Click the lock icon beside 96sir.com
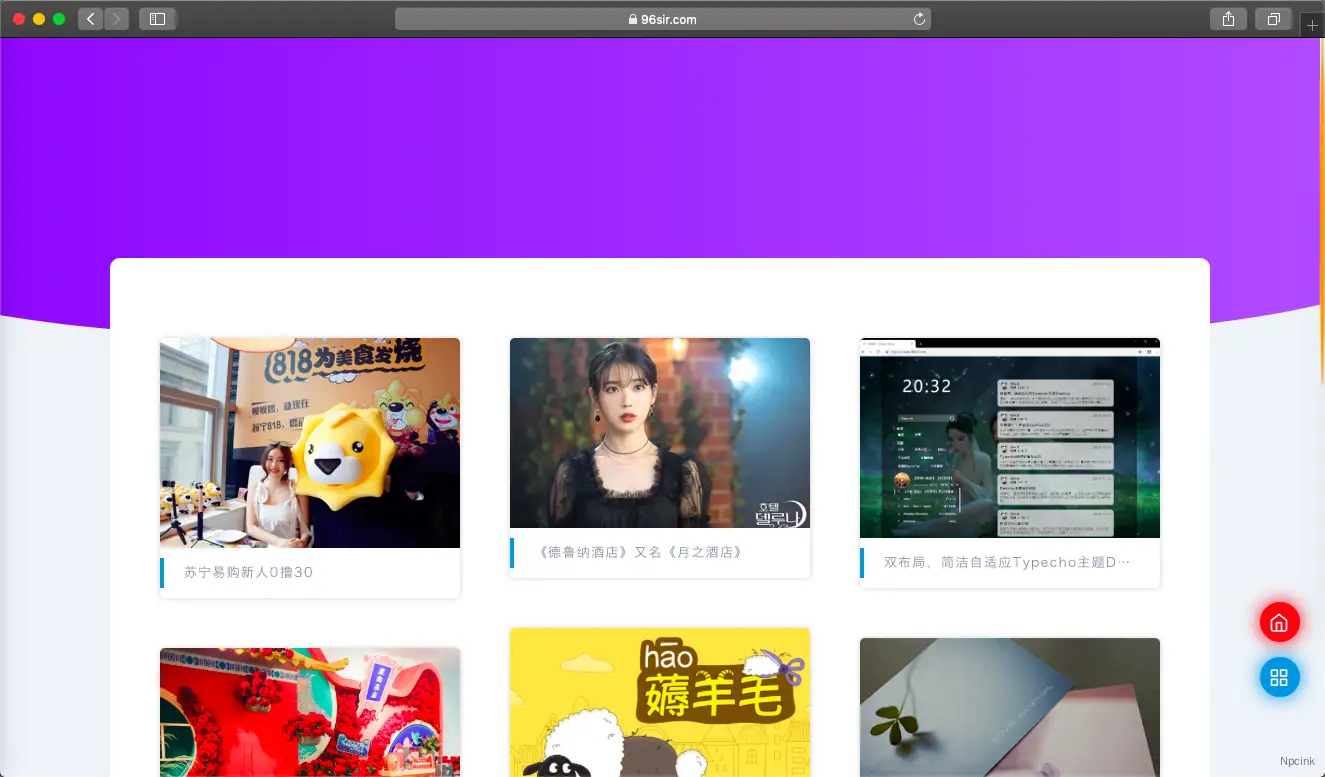This screenshot has height=777, width=1325. coord(632,19)
